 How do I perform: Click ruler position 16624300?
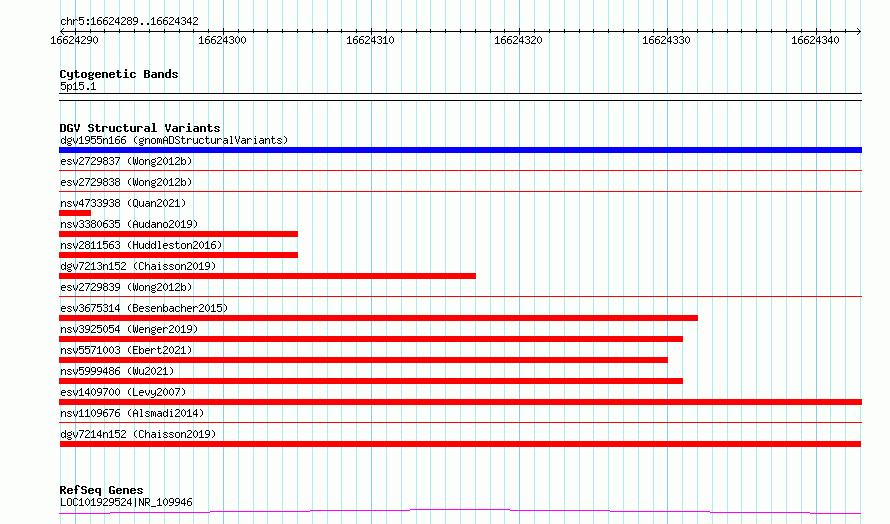tap(222, 40)
